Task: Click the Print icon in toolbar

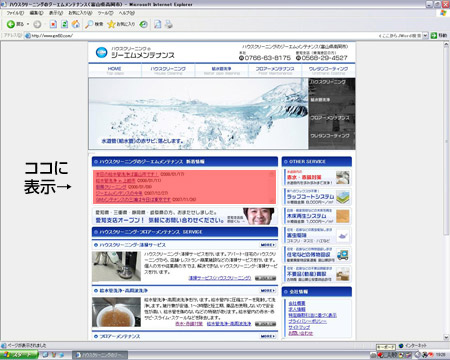Action: point(169,24)
